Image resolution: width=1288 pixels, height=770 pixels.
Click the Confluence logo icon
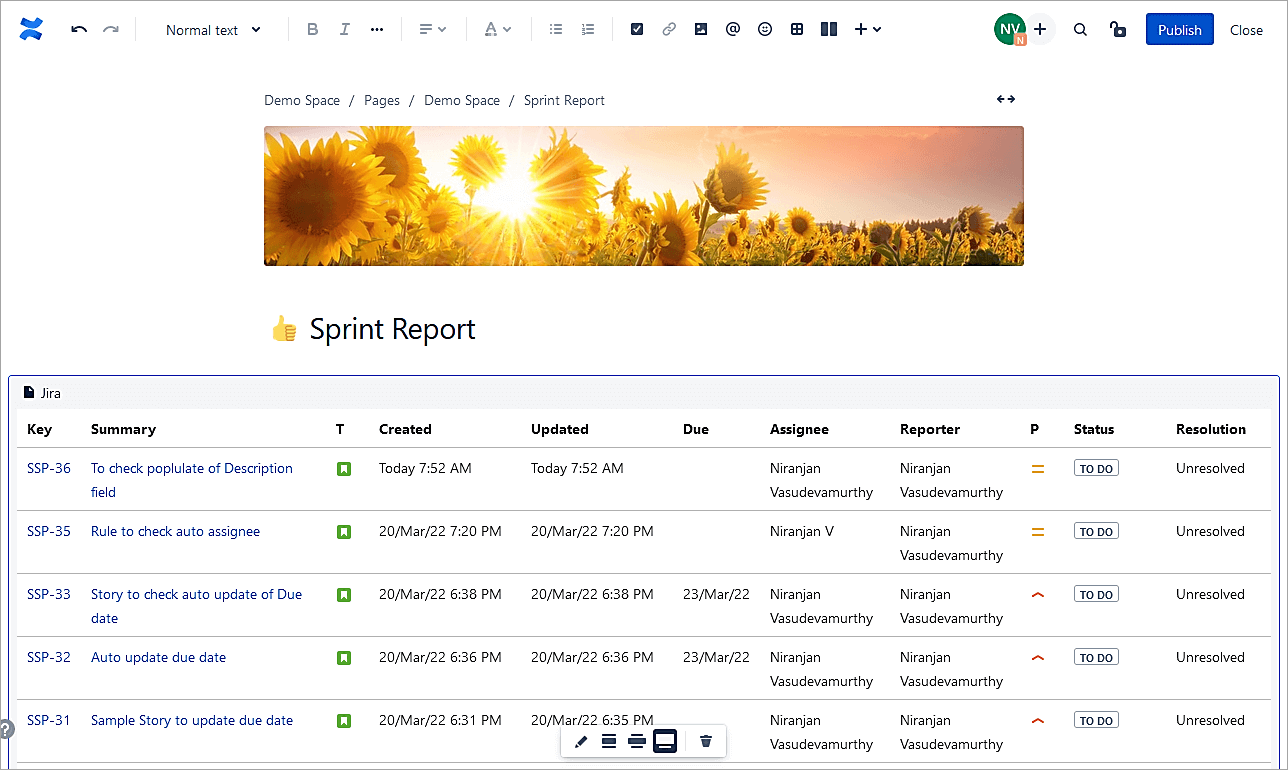31,30
